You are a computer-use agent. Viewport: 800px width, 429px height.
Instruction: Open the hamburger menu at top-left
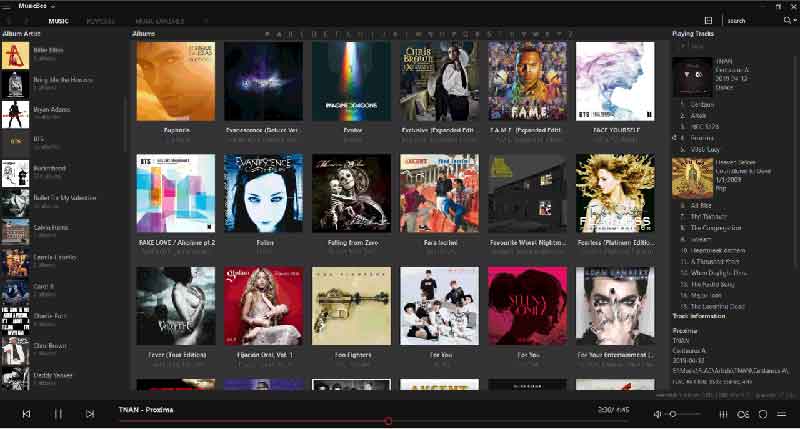coord(6,6)
